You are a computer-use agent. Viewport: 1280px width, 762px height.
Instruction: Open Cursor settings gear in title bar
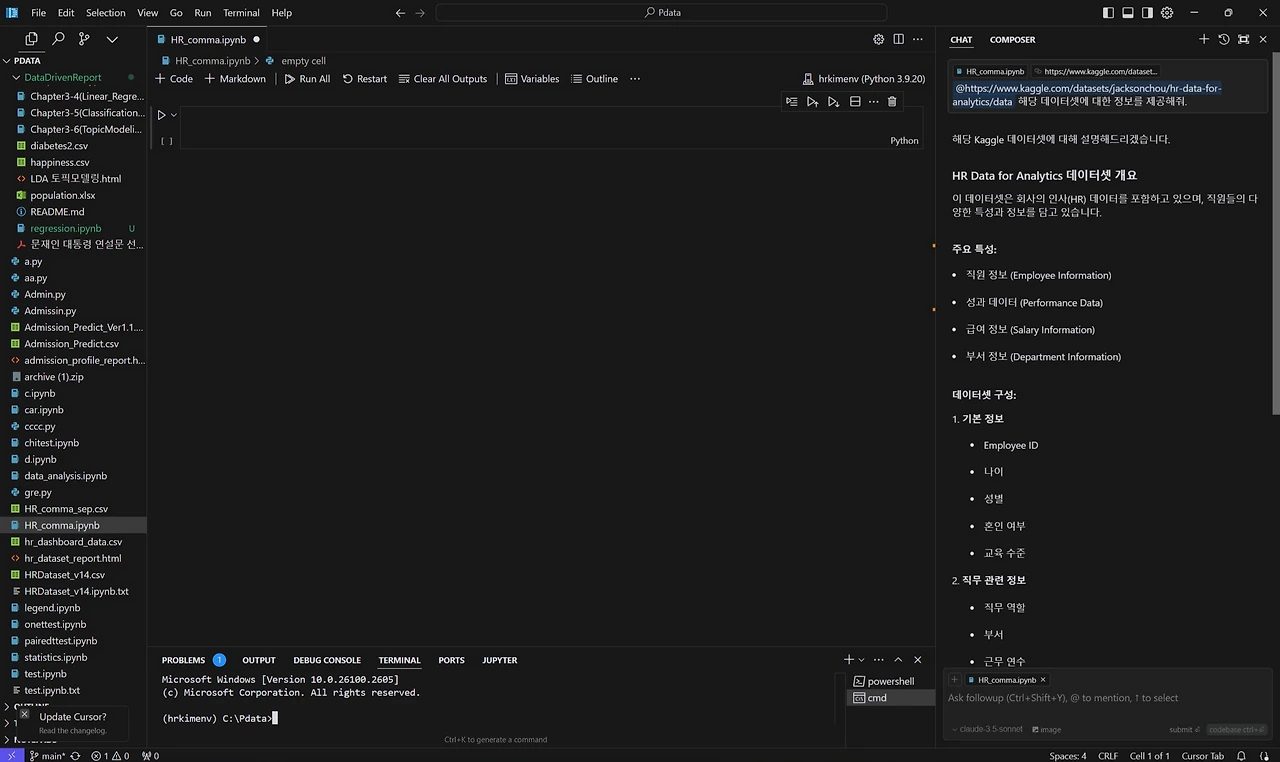[1167, 13]
